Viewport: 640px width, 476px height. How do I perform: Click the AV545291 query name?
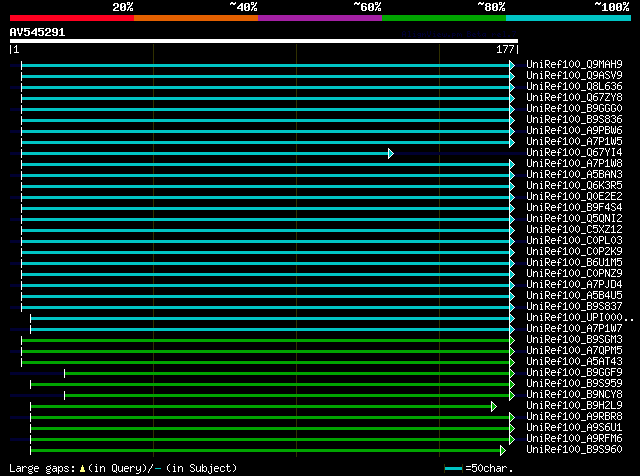37,32
